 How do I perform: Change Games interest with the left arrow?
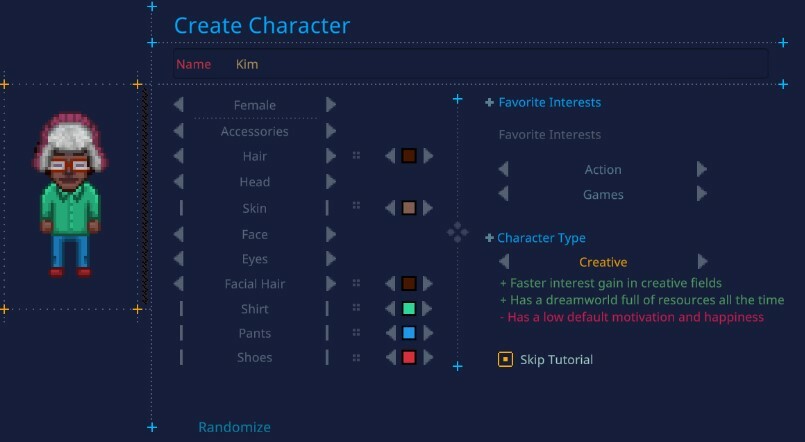(x=503, y=194)
